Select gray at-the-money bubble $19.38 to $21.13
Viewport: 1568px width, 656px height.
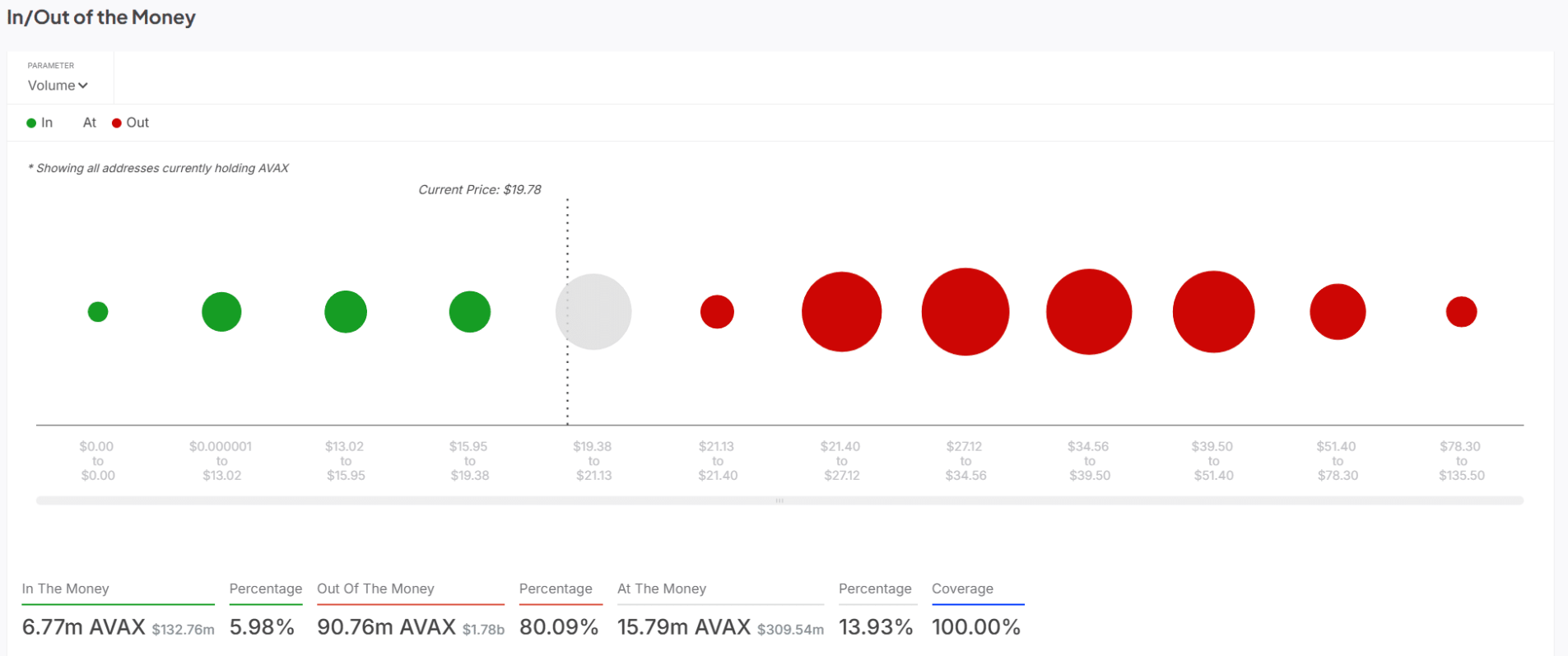pos(593,312)
